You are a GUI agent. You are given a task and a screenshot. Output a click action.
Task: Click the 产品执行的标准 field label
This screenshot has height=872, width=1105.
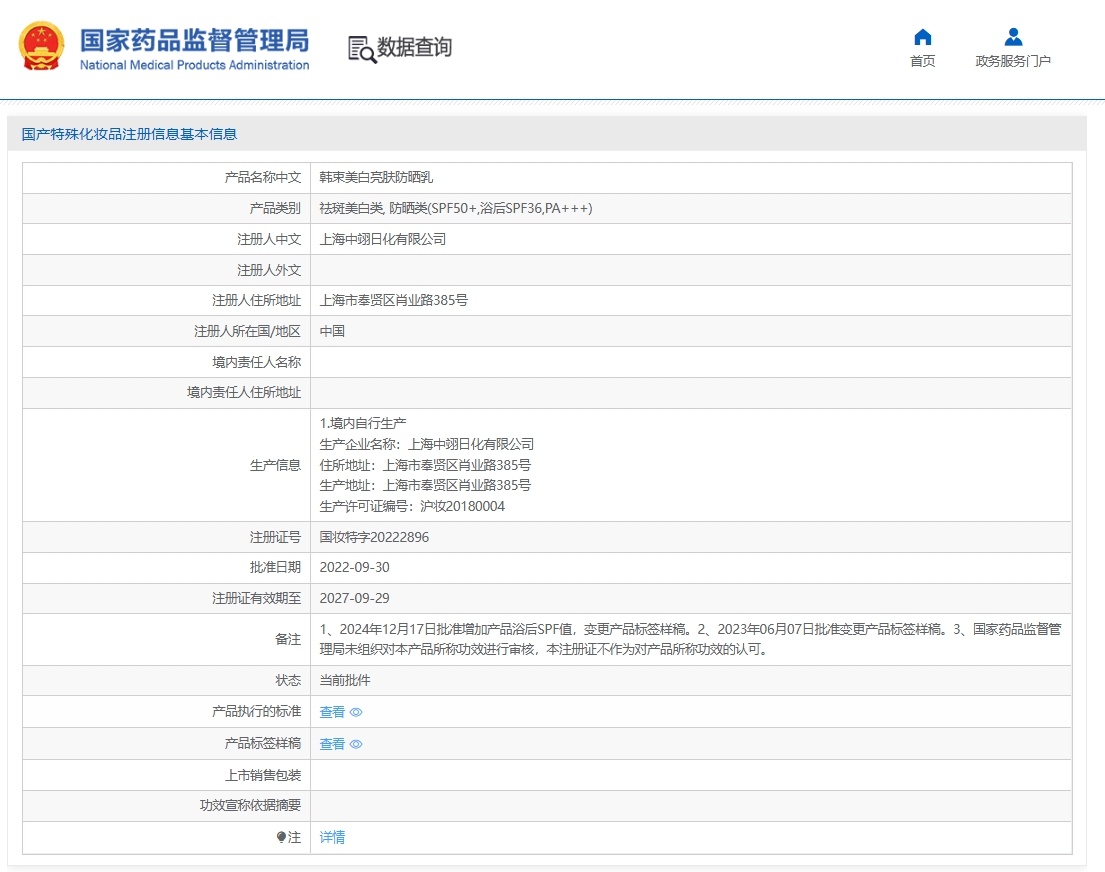tap(257, 712)
